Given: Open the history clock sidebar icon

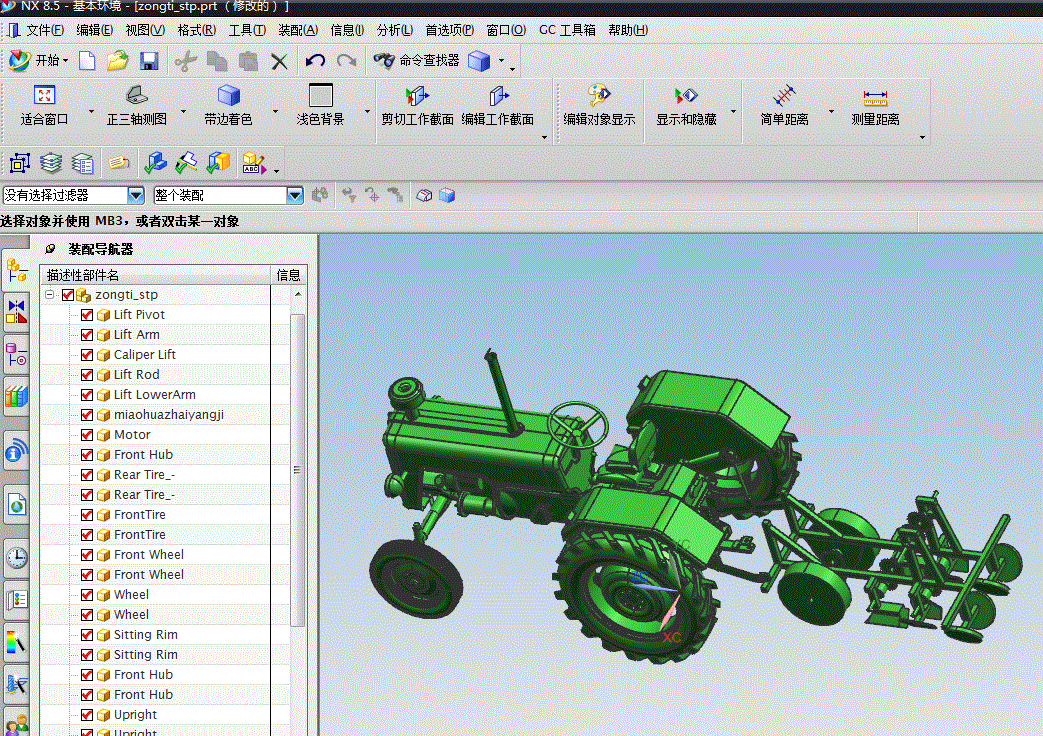Looking at the screenshot, I should [x=16, y=558].
